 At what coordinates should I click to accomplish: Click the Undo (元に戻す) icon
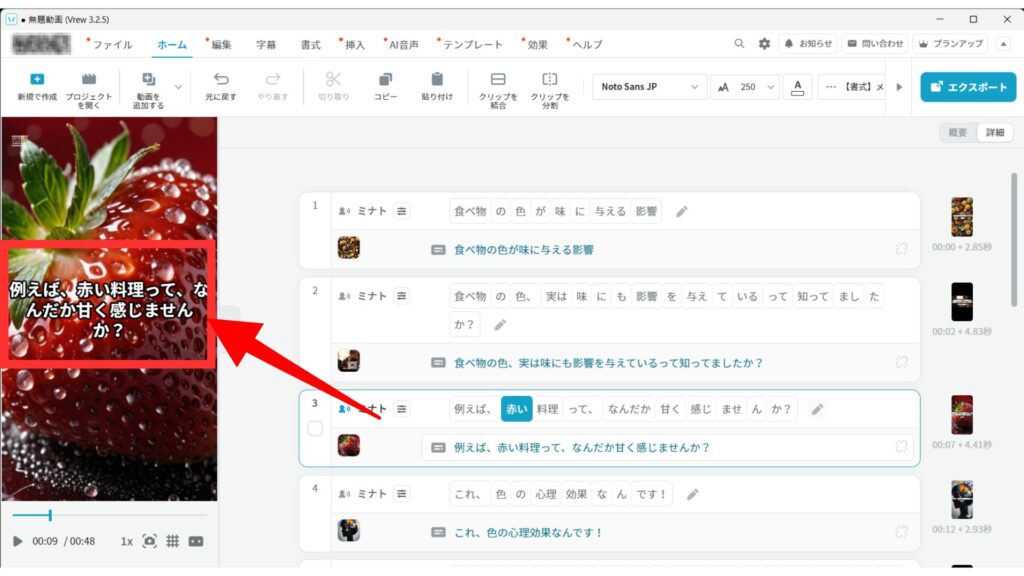221,80
